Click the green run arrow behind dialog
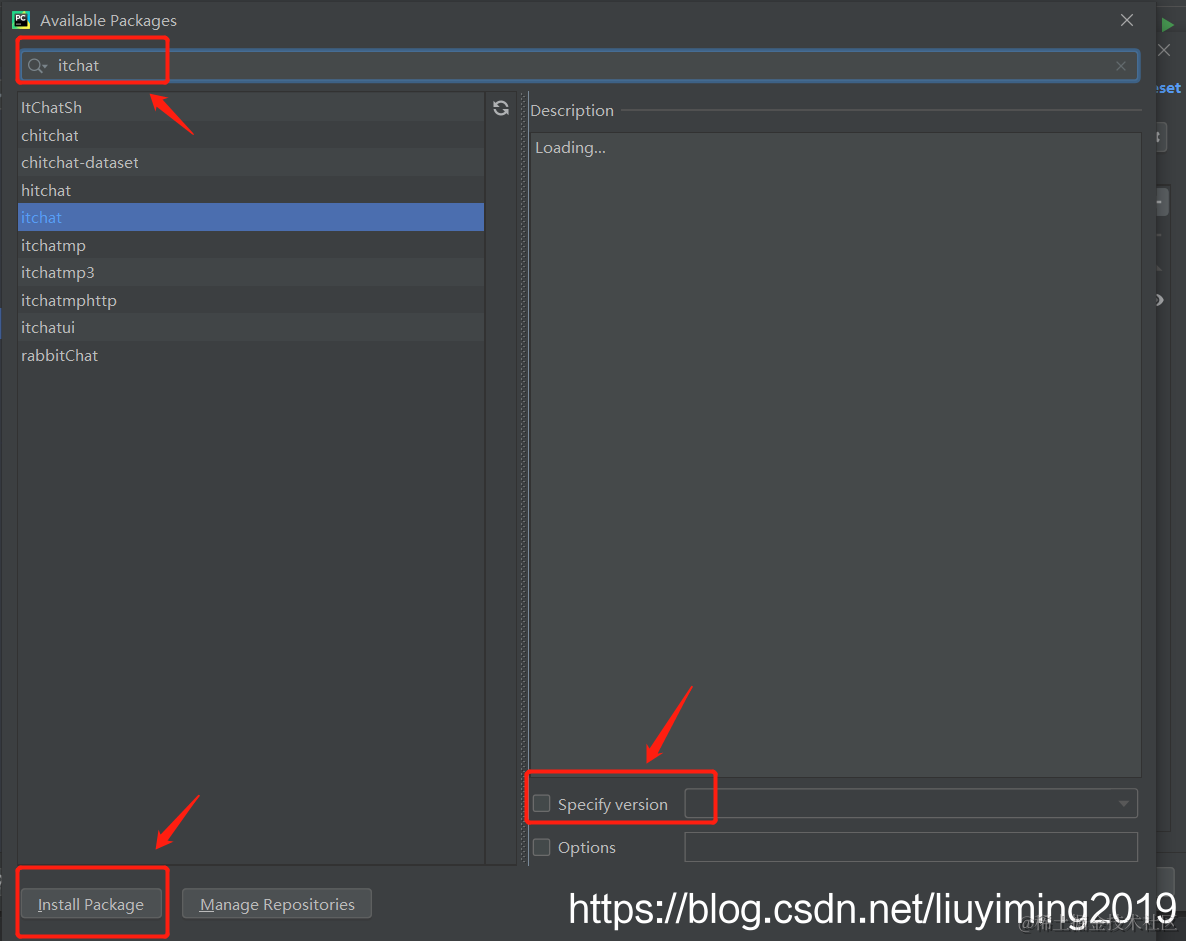This screenshot has width=1186, height=941. (1167, 25)
